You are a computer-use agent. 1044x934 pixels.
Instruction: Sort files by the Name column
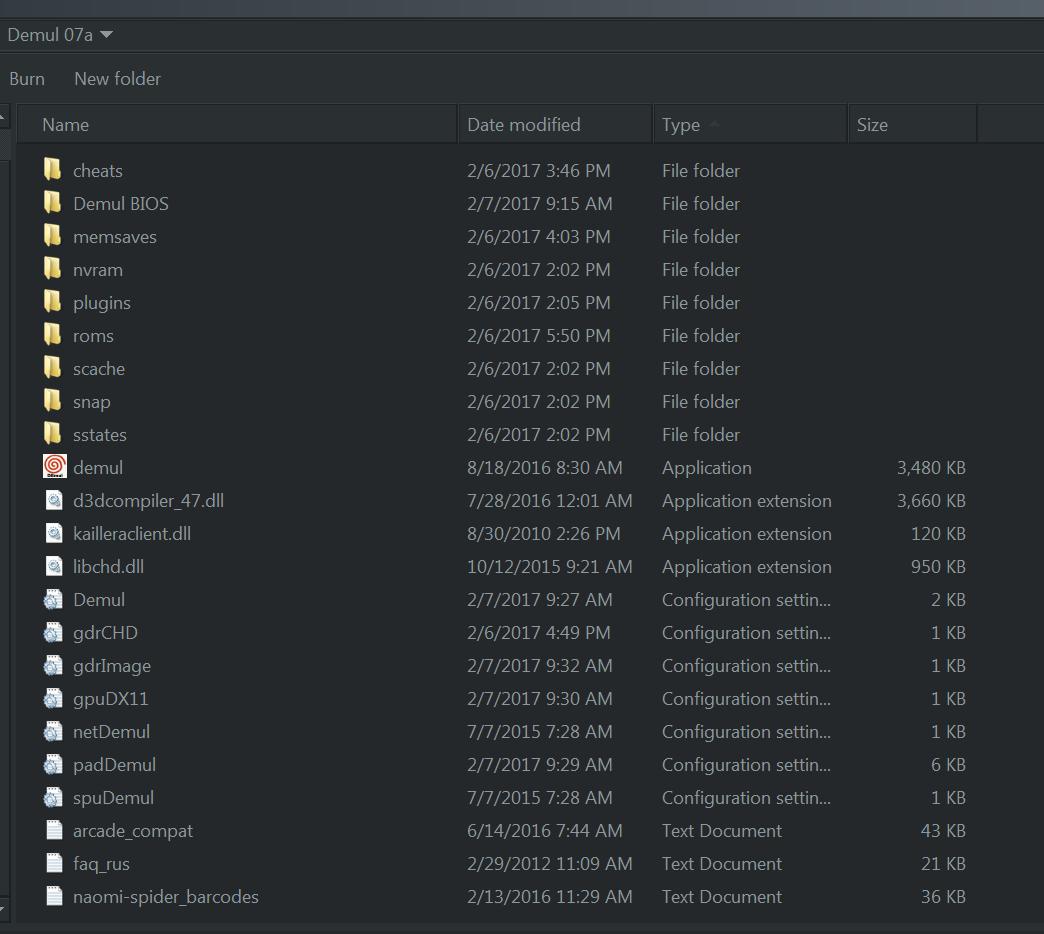237,124
